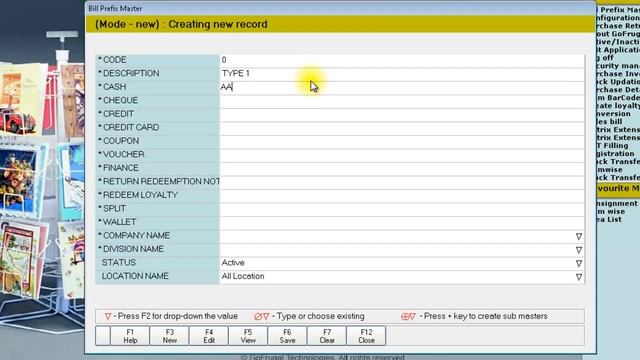Click the F1 Help button
640x360 pixels.
[130, 336]
